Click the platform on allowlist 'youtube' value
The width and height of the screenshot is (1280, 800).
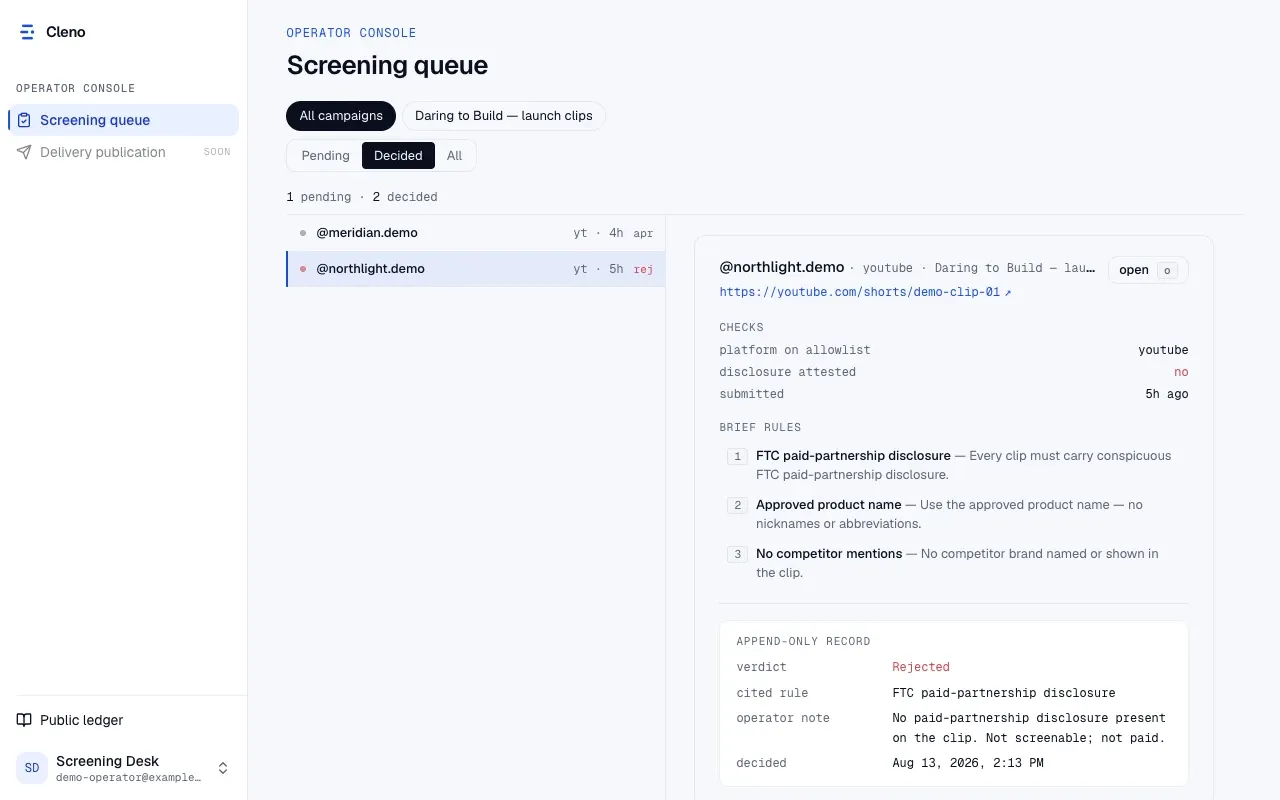click(1163, 350)
